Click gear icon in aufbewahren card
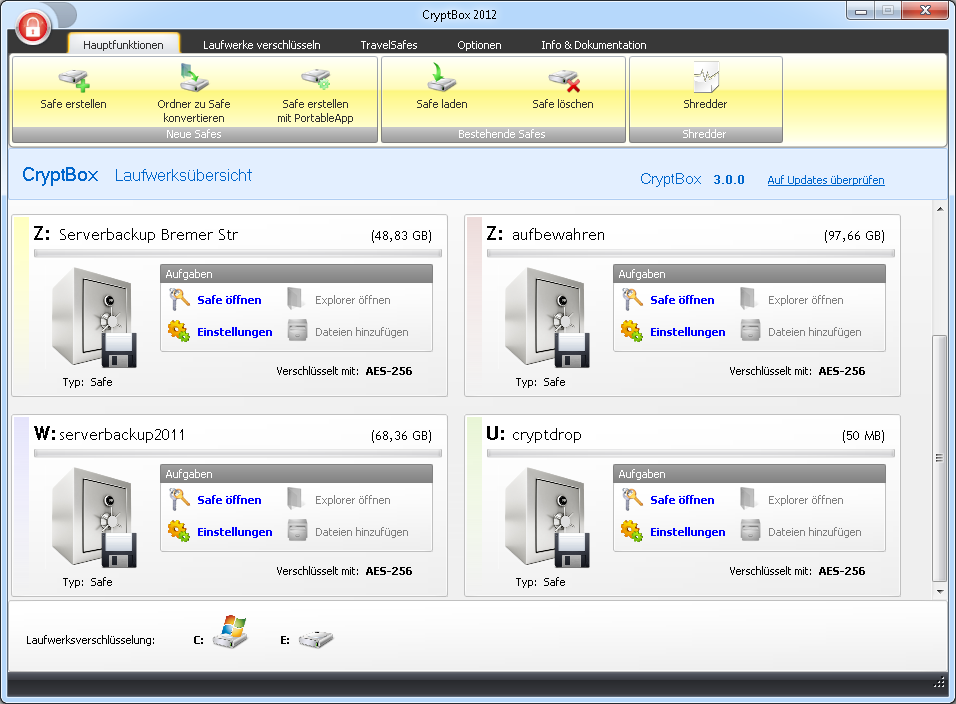956x704 pixels. (632, 331)
